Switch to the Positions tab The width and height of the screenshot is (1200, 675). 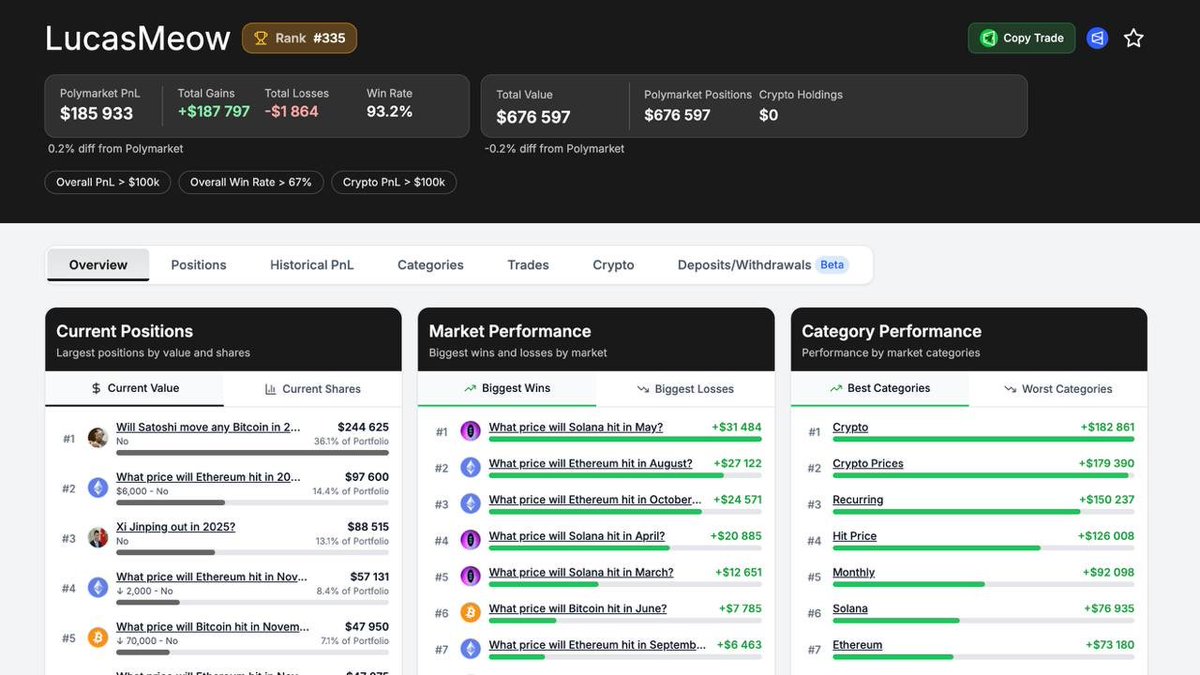[x=199, y=265]
